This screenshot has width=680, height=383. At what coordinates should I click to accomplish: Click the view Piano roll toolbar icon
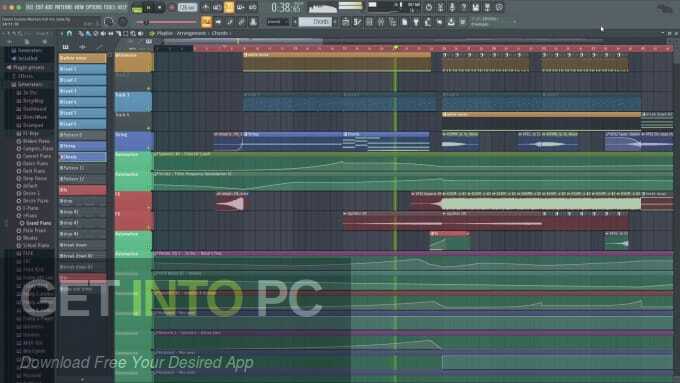[357, 22]
